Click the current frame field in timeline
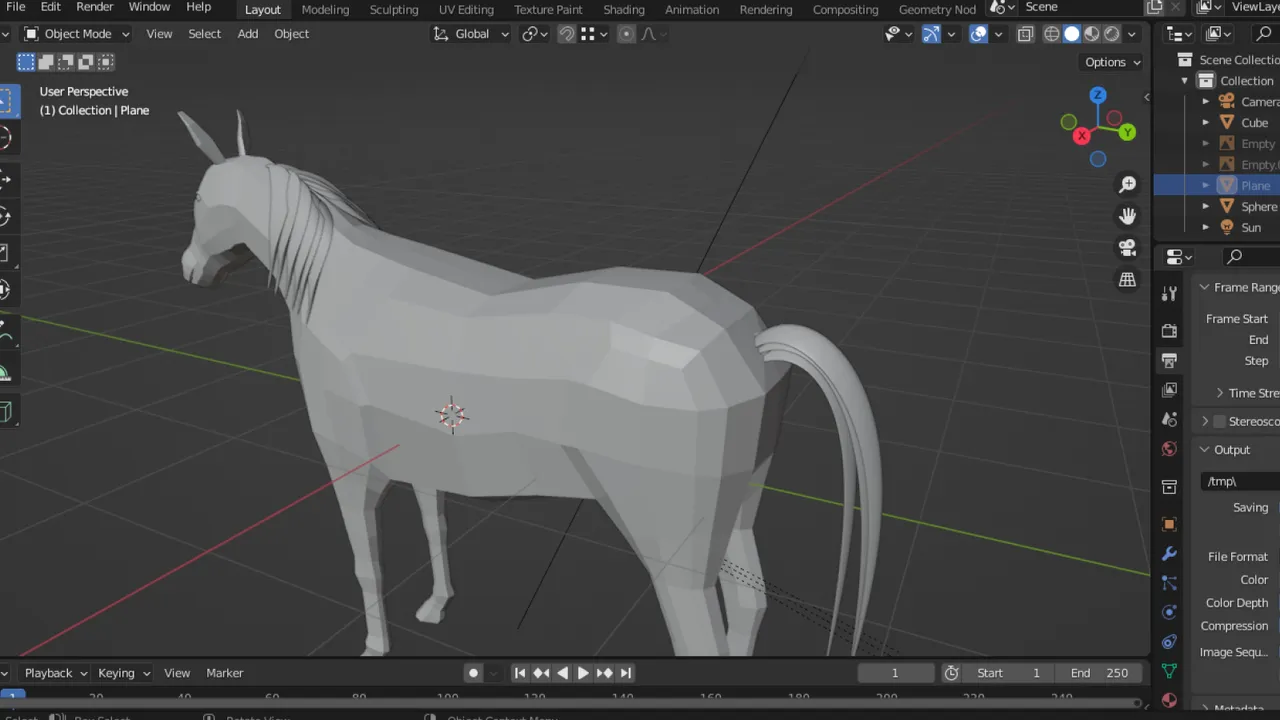The image size is (1280, 720). [895, 673]
